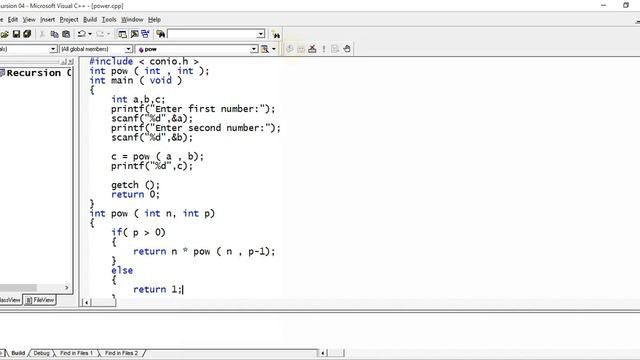Click the Paste toolbar icon

coord(66,34)
